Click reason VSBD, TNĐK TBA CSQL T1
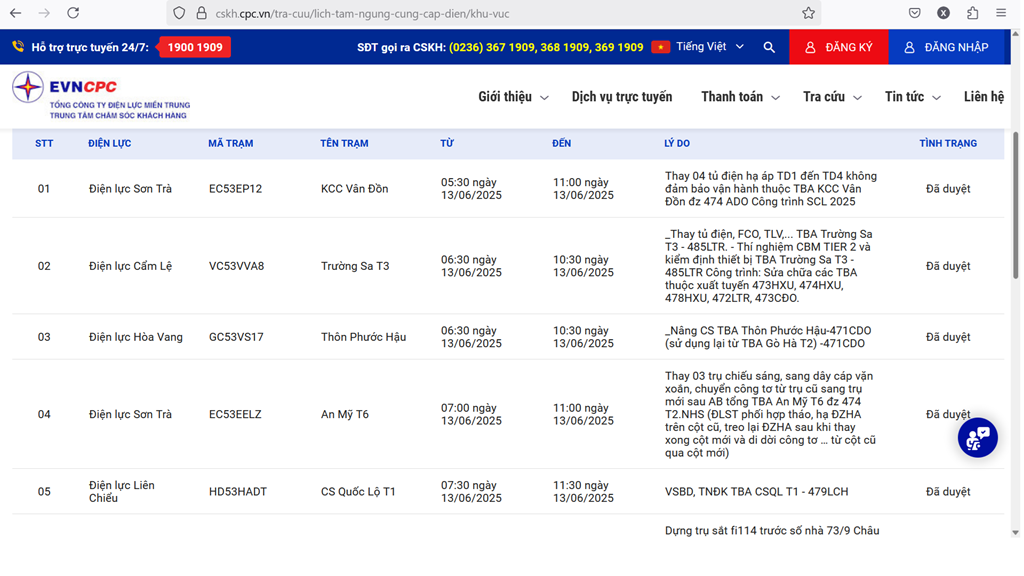The image size is (1024, 576). point(756,492)
